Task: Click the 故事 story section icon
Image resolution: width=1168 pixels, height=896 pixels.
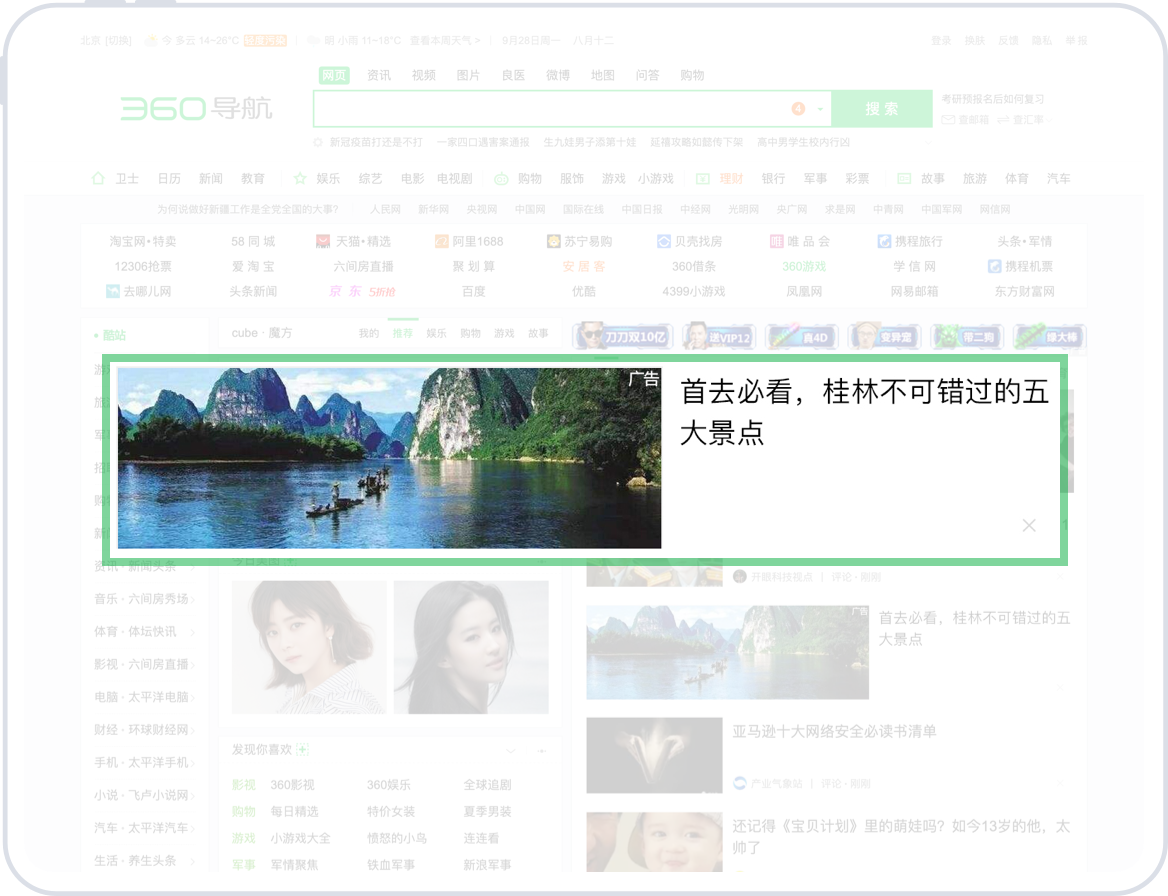Action: click(902, 178)
